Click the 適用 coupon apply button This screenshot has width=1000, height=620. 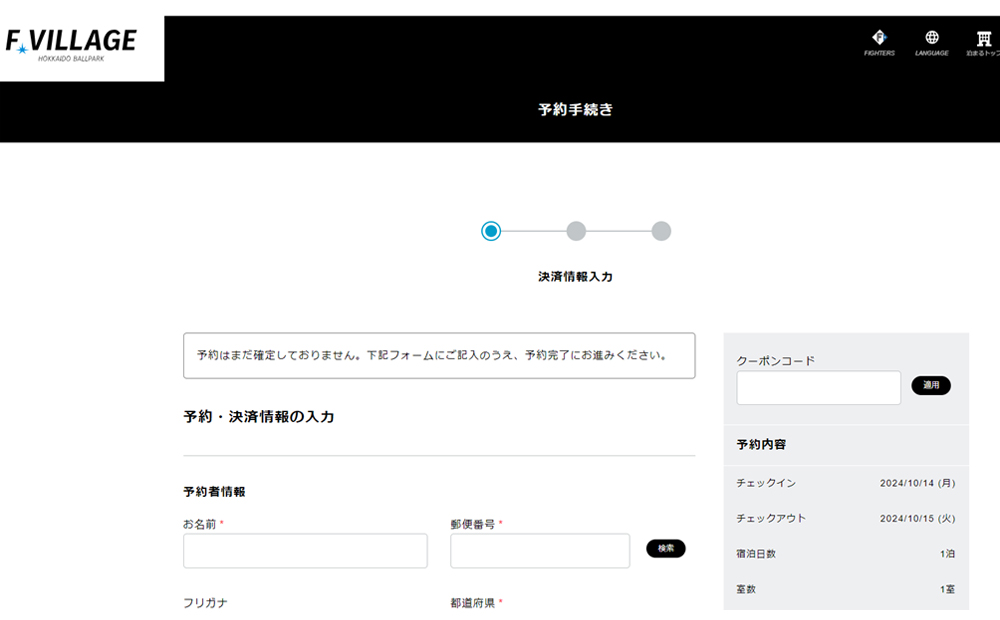(x=930, y=386)
